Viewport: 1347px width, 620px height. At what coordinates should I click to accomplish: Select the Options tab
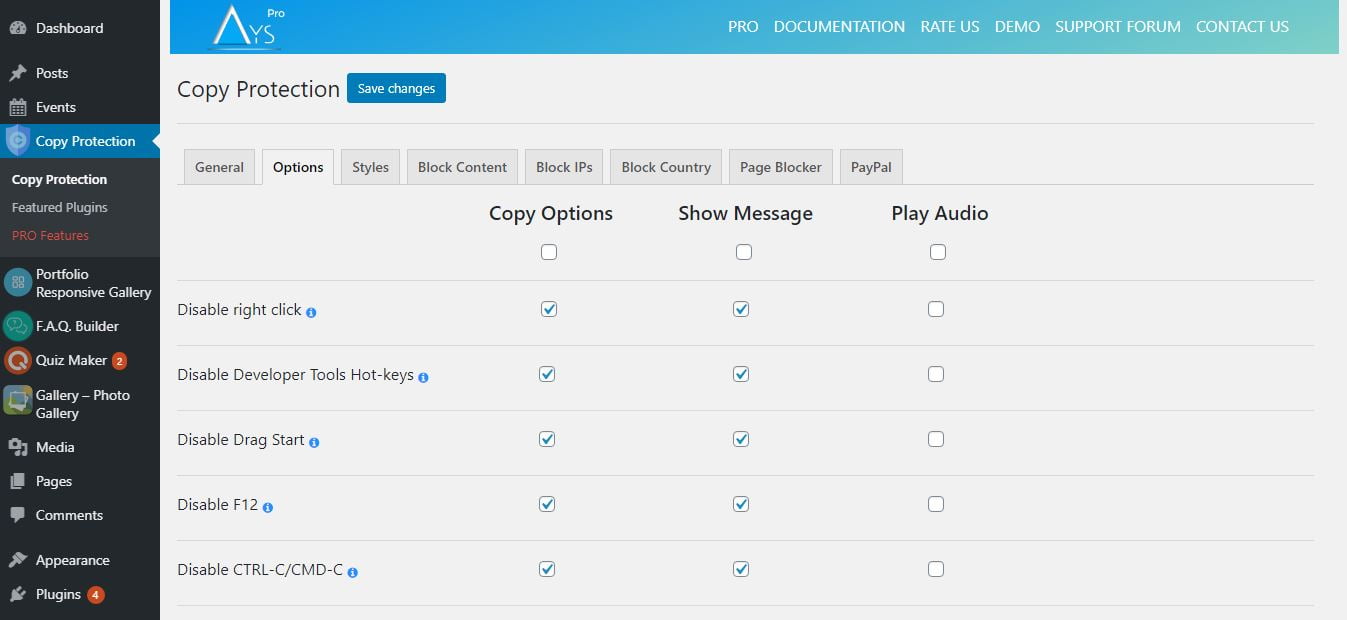(298, 167)
